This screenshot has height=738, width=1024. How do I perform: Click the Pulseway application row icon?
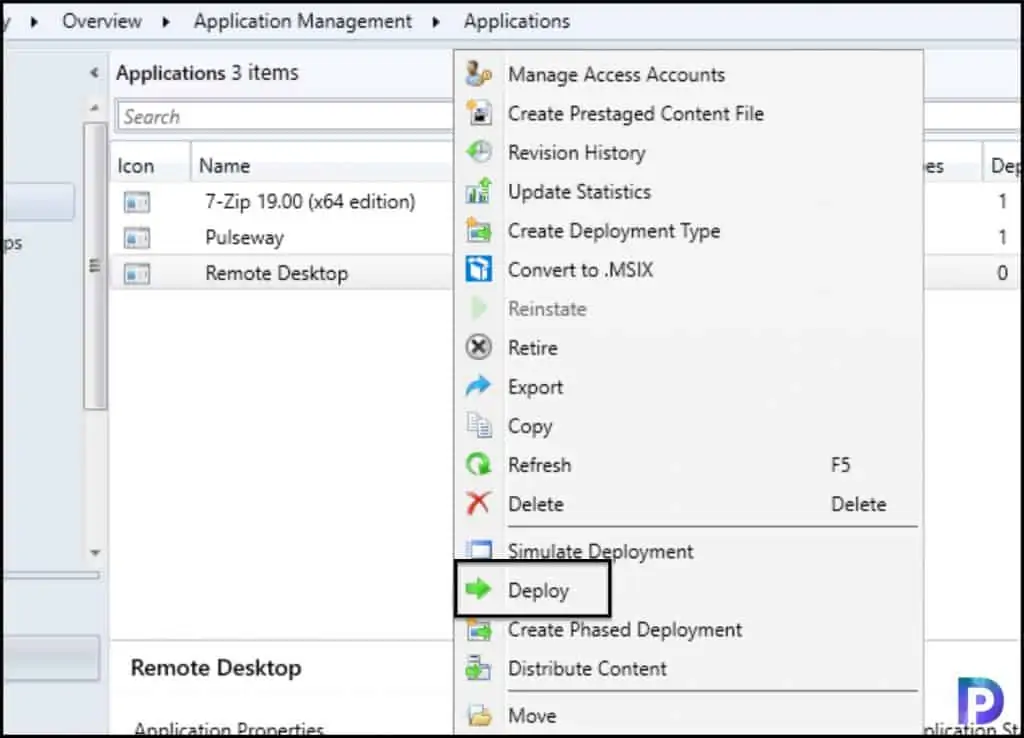click(136, 237)
